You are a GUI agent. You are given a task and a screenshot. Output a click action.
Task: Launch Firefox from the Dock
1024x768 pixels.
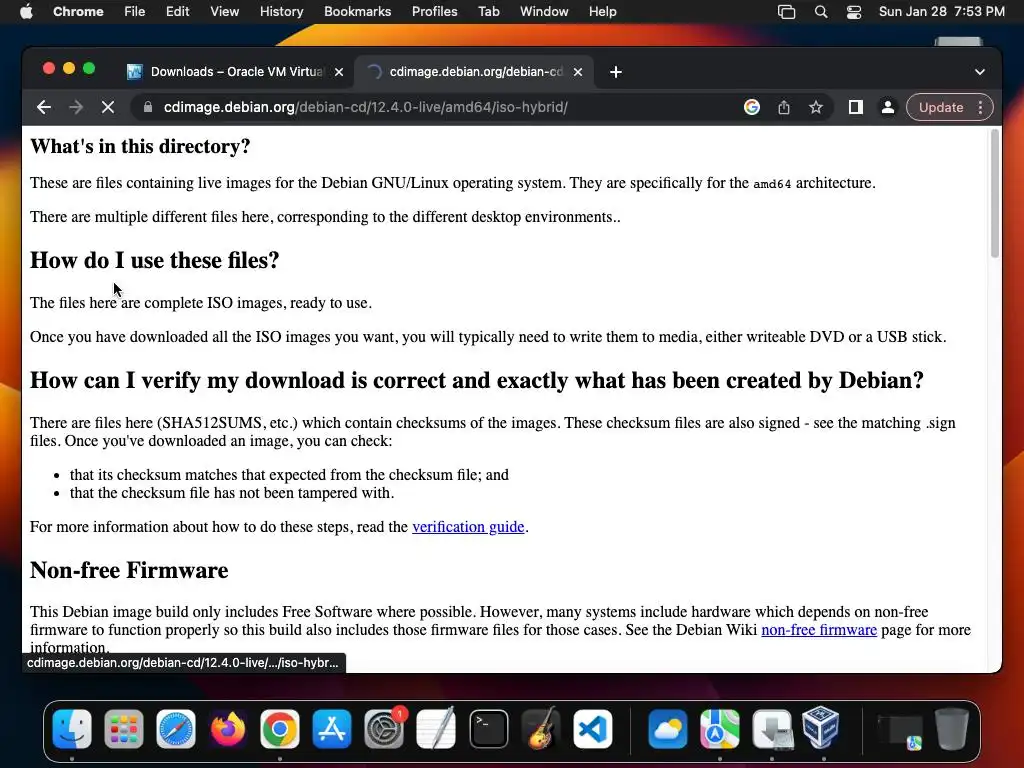pos(228,729)
